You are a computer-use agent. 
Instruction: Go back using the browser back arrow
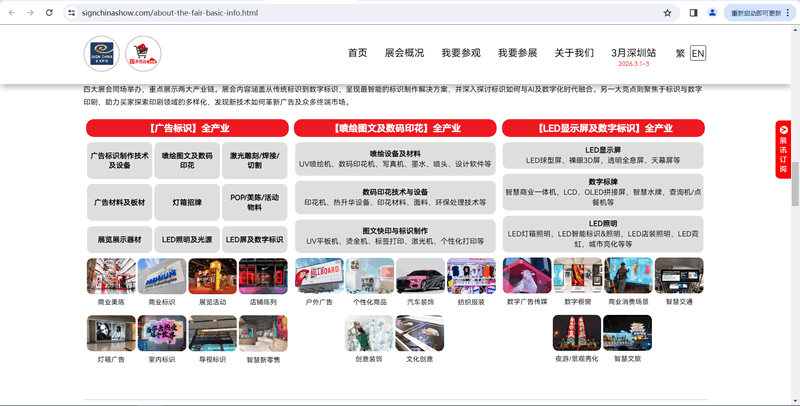(x=11, y=13)
